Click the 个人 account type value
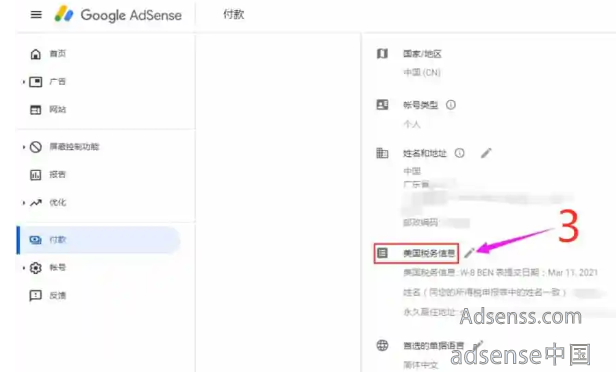 coord(412,125)
